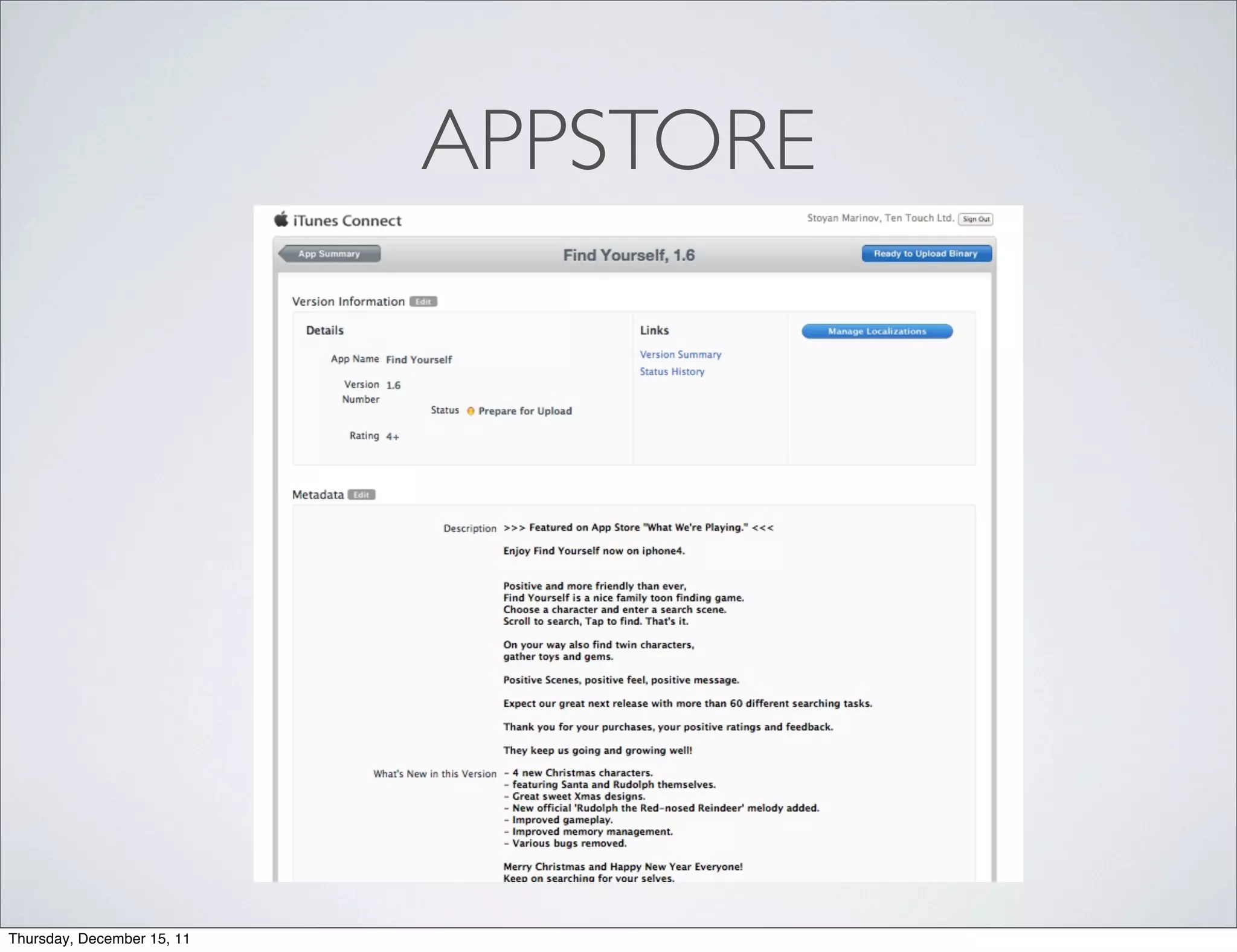The height and width of the screenshot is (952, 1237).
Task: Click 'Various bugs removed.' entry
Action: point(565,843)
